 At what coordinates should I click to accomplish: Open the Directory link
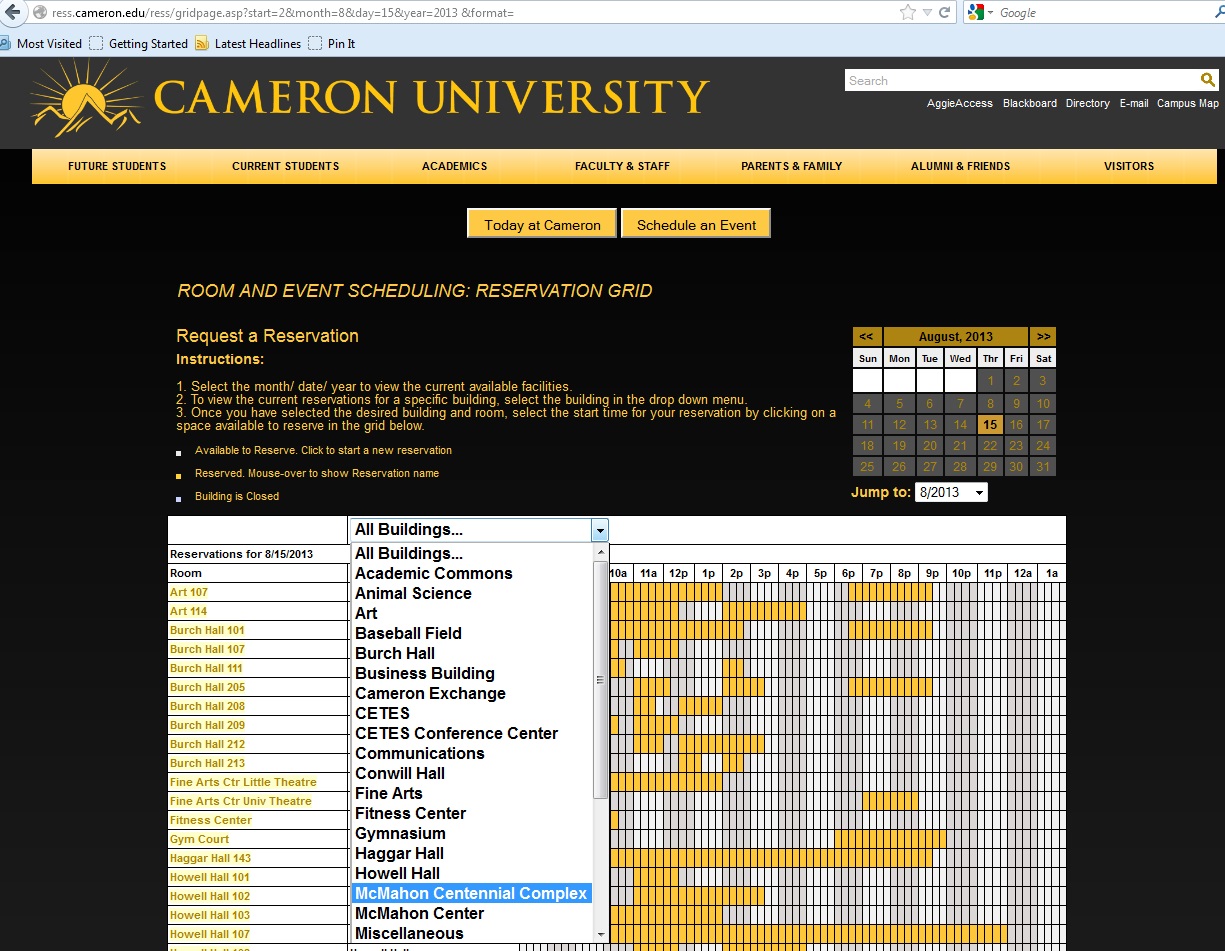click(1088, 103)
